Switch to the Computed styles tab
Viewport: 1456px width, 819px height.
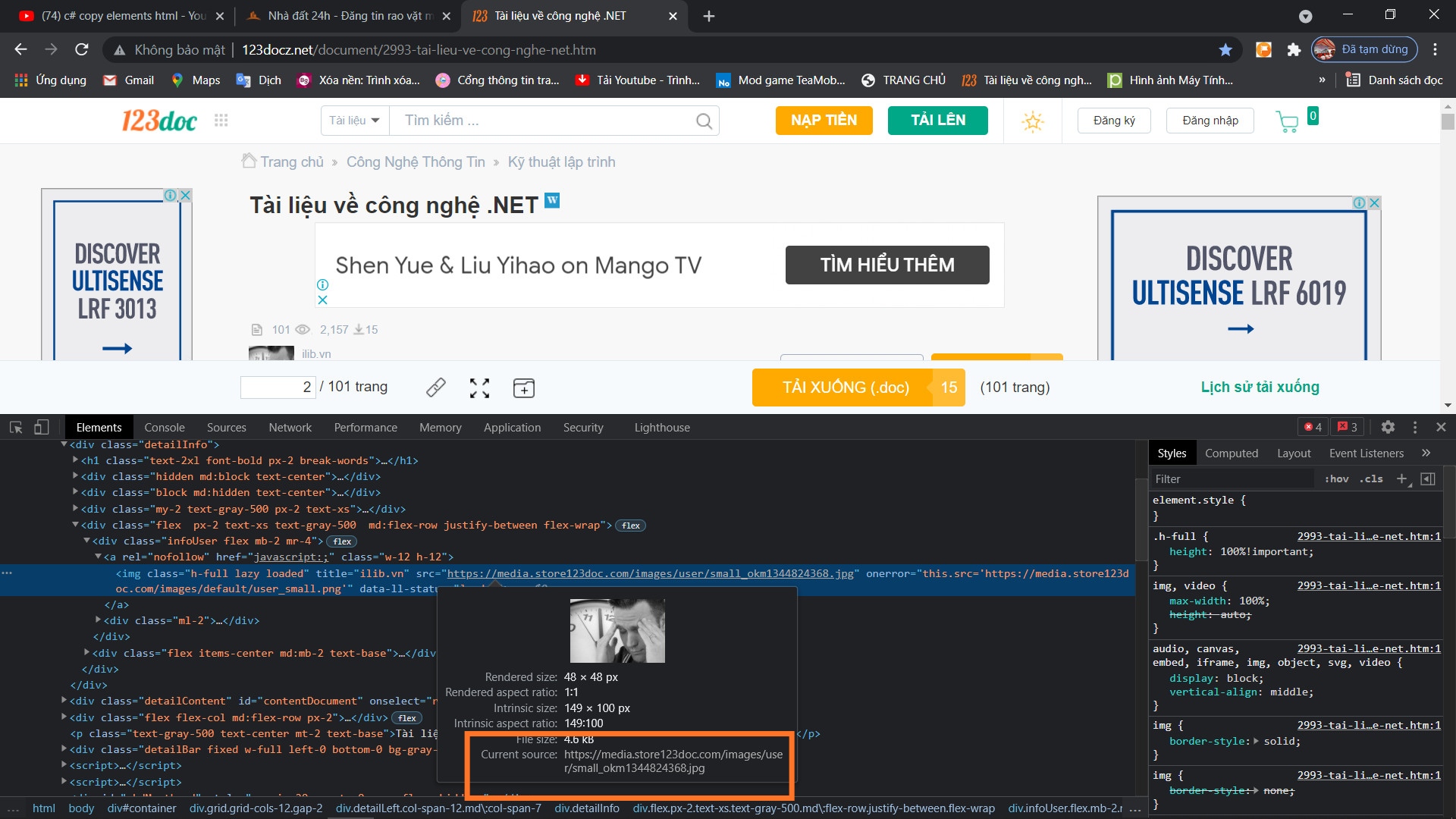(1231, 453)
